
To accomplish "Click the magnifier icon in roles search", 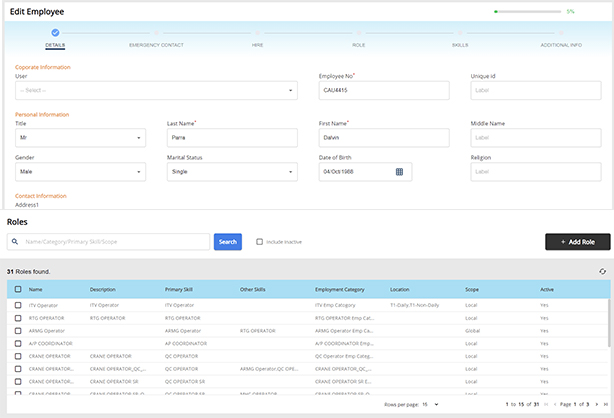I will 16,241.
